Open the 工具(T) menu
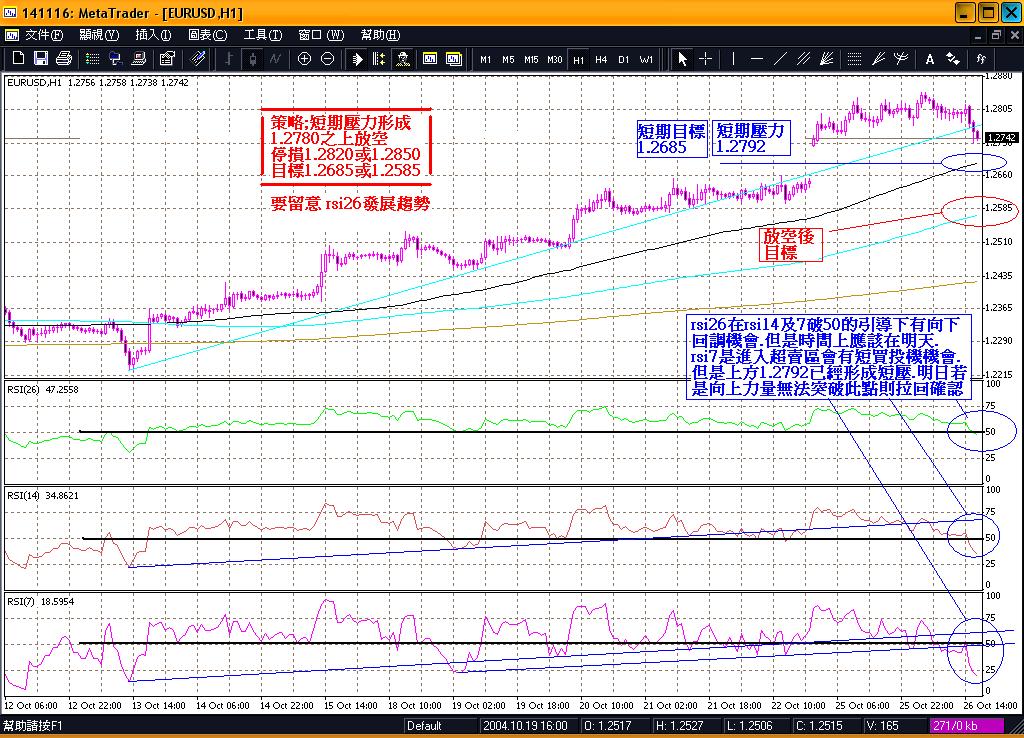The width and height of the screenshot is (1024, 738). click(263, 35)
